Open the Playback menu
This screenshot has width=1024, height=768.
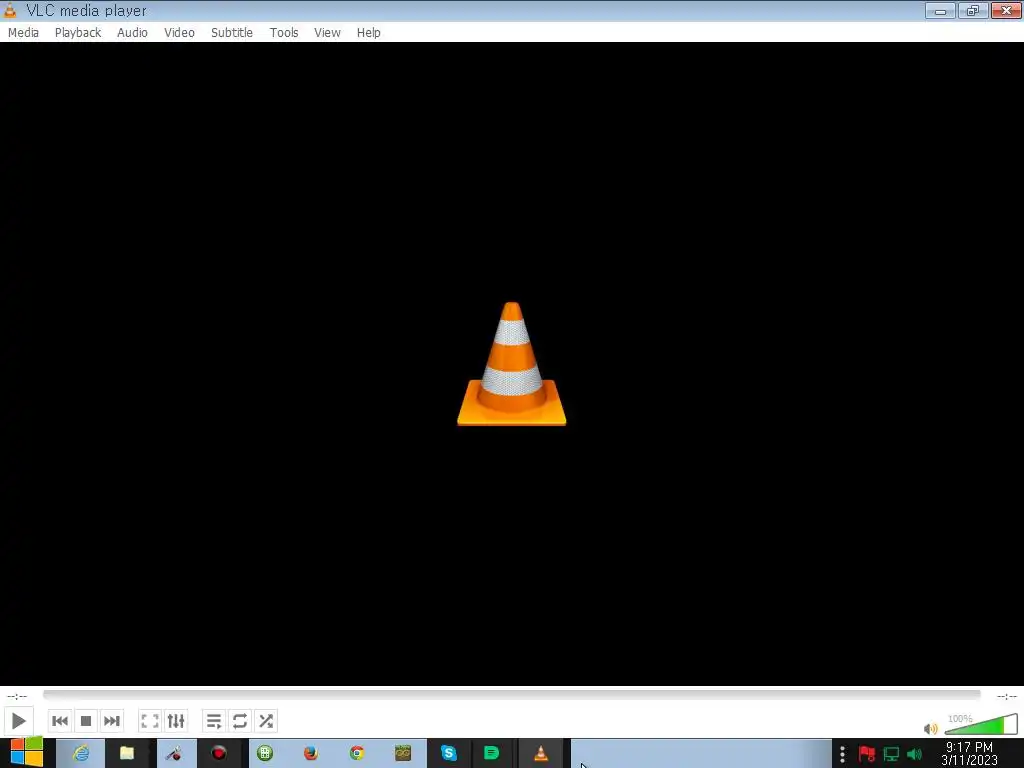click(x=78, y=33)
